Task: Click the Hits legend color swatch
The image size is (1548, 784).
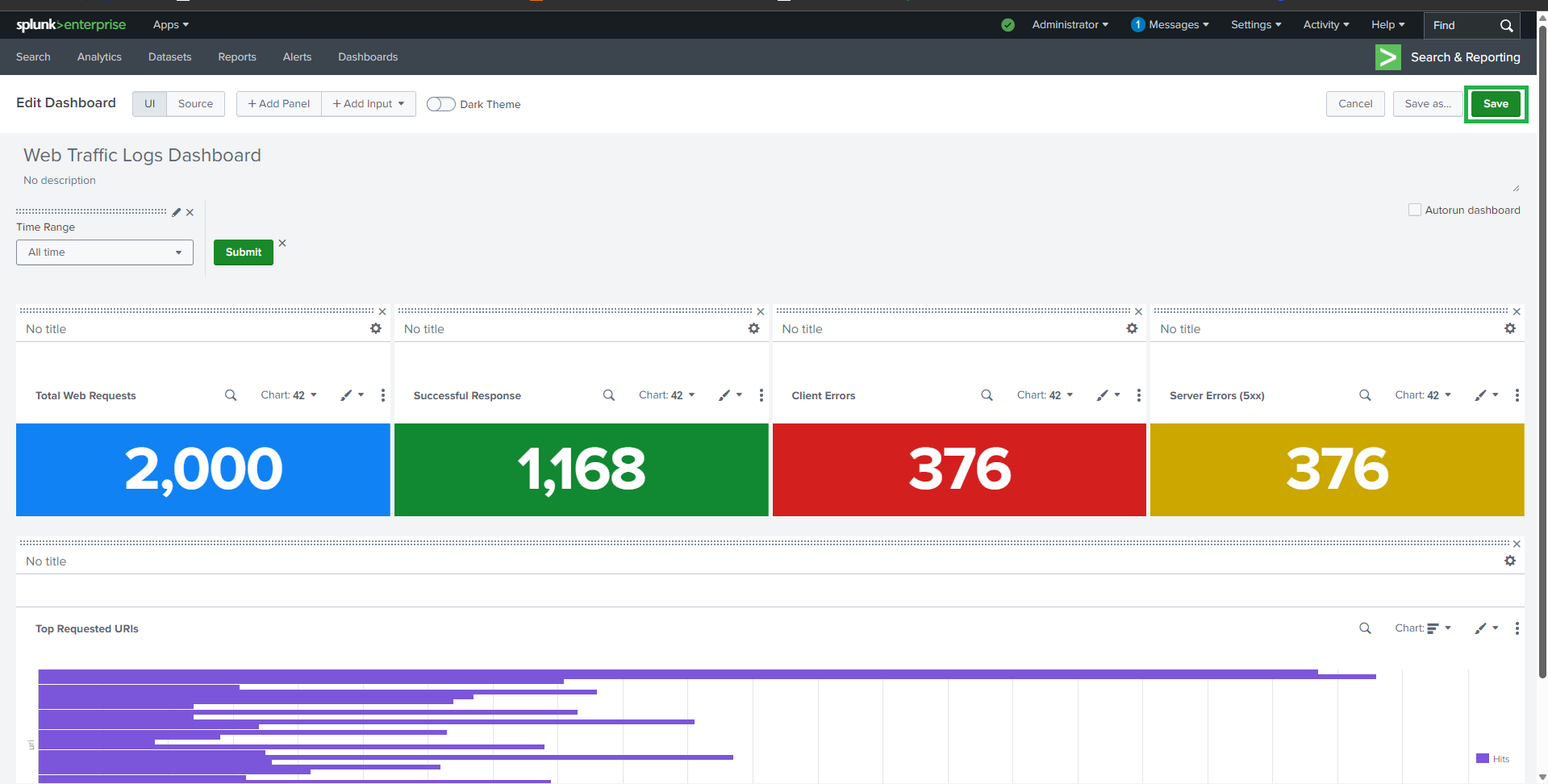Action: (1482, 758)
